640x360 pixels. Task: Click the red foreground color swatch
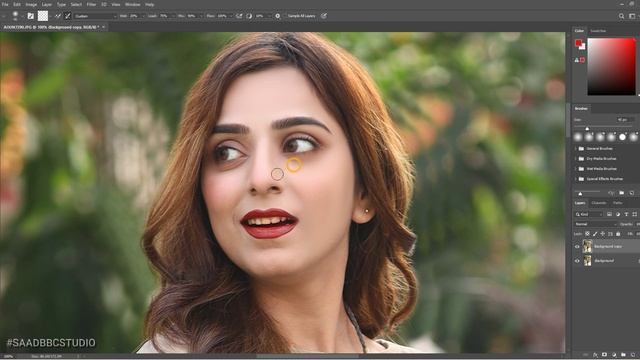tap(578, 42)
